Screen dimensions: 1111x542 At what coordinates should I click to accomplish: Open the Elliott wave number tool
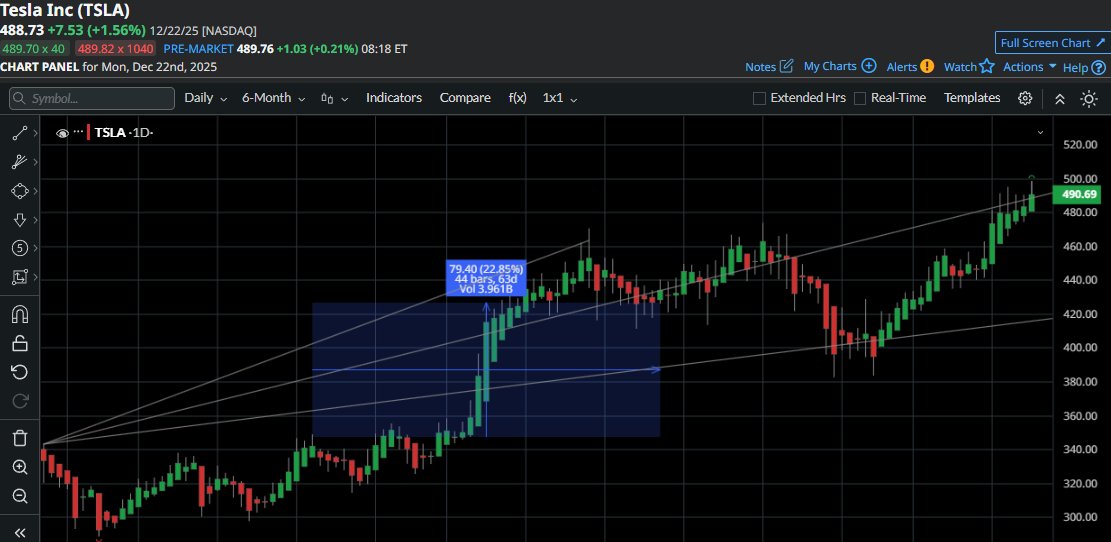tap(20, 248)
